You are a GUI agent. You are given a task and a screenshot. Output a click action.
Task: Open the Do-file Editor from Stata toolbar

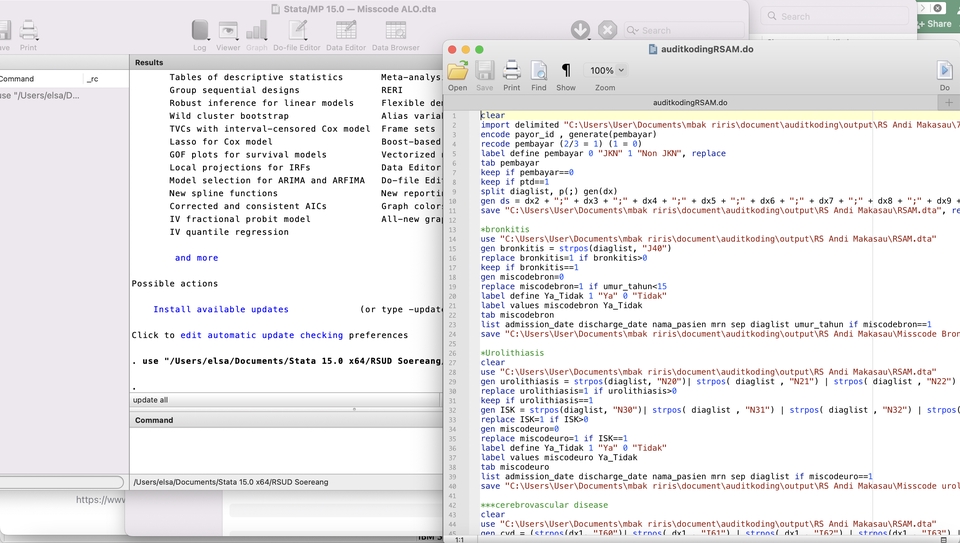click(297, 32)
